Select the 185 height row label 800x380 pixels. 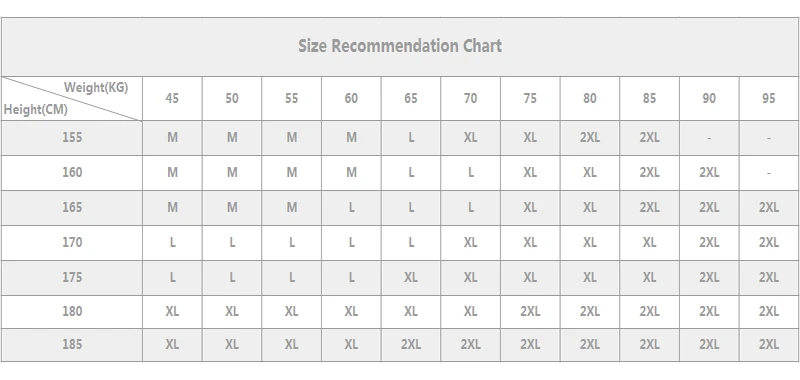point(72,344)
